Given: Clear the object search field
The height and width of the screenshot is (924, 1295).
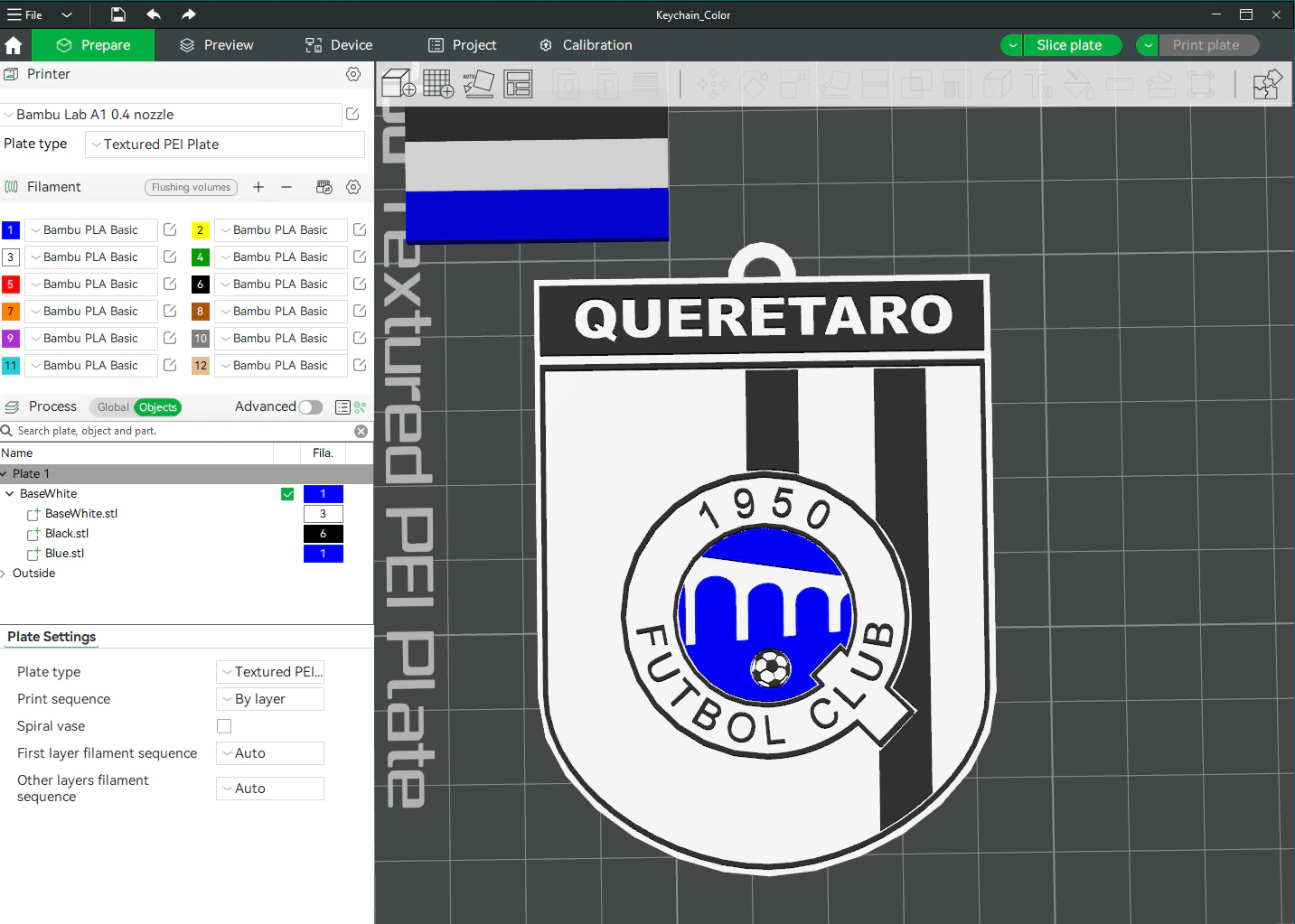Looking at the screenshot, I should (361, 432).
